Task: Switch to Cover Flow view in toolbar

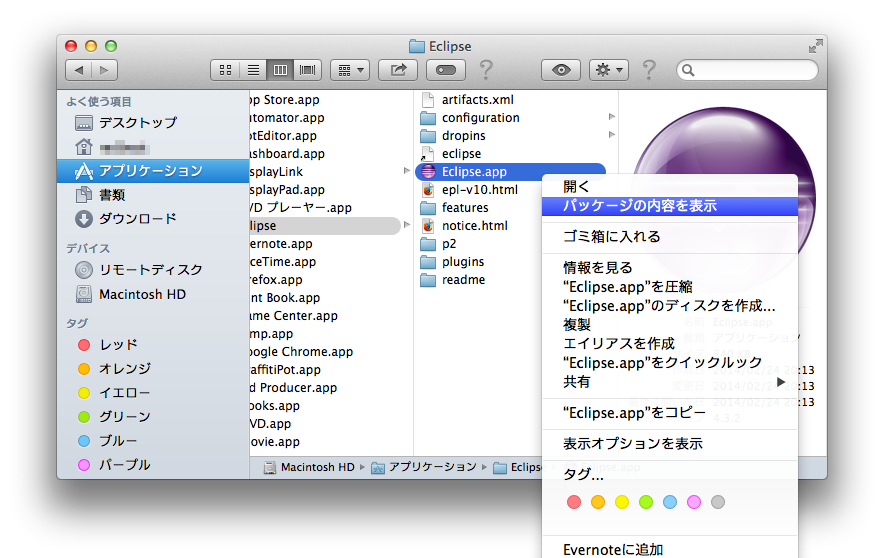Action: 307,70
